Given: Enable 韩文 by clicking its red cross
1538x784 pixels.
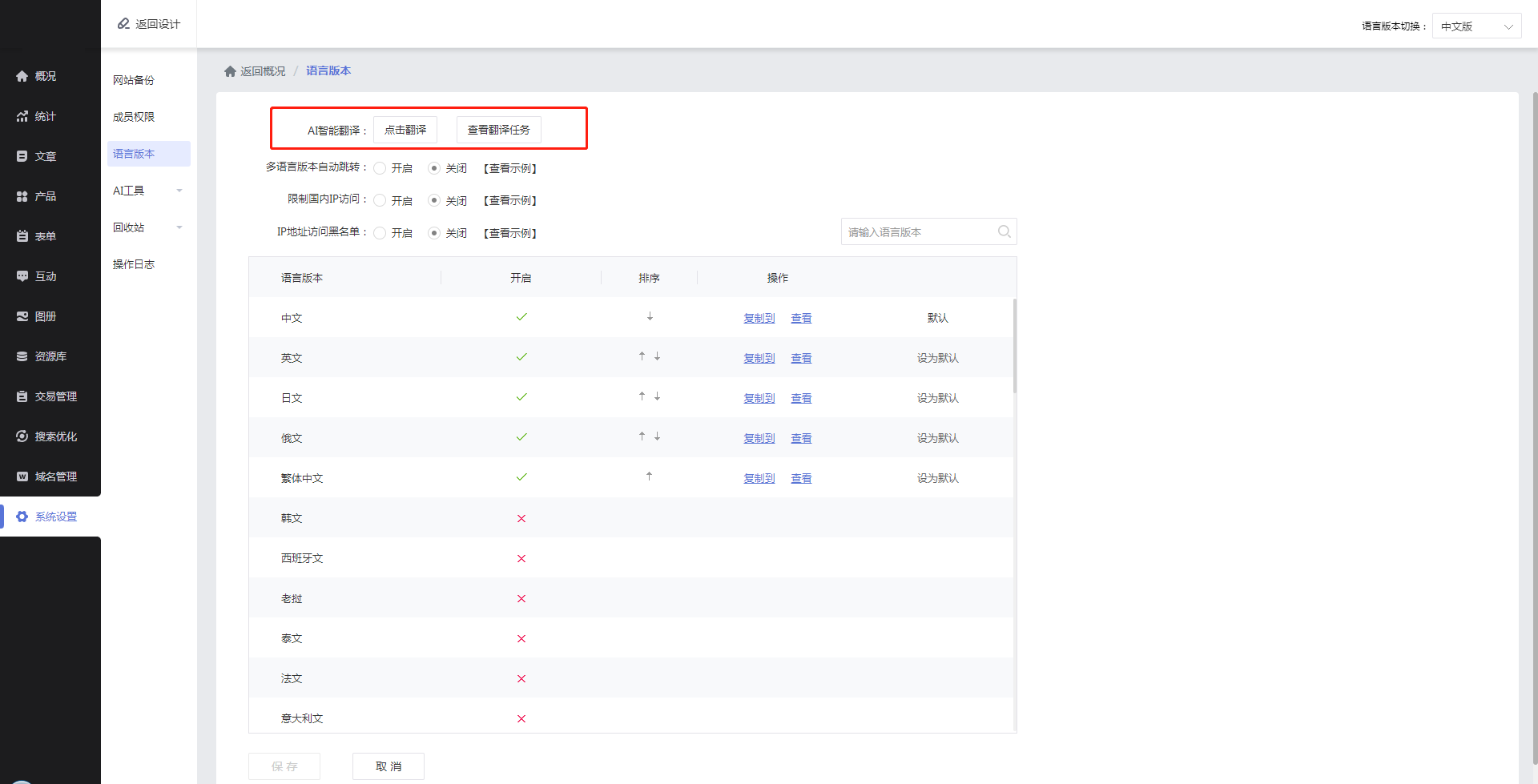Looking at the screenshot, I should (x=521, y=518).
